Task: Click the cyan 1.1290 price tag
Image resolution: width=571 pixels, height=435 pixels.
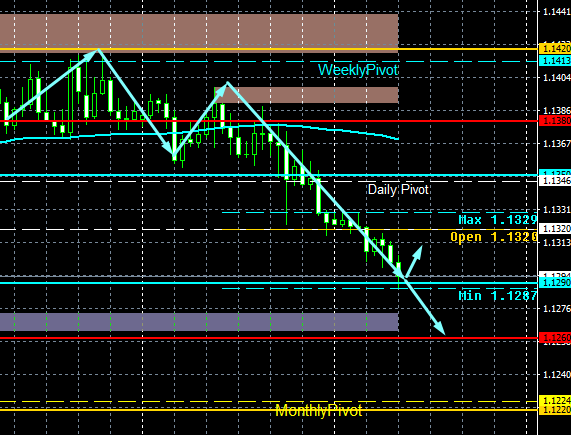Action: [555, 282]
